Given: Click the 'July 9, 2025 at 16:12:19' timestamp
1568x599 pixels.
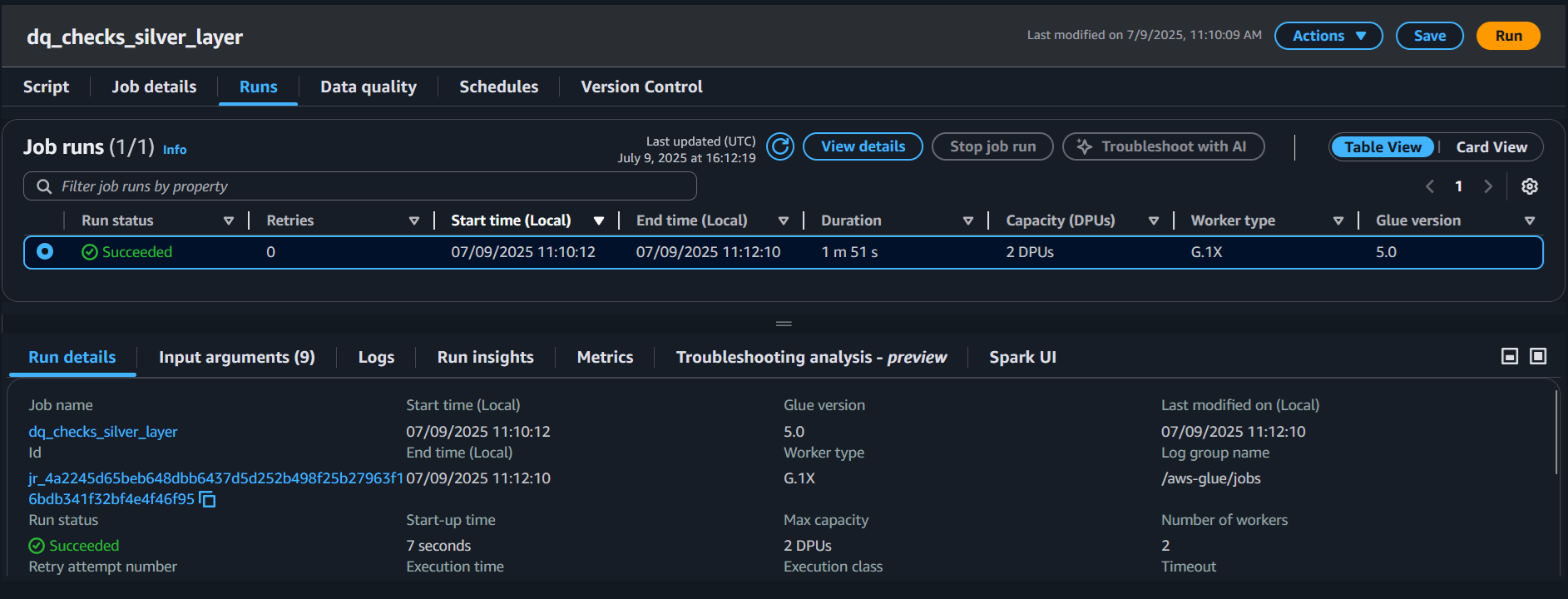Looking at the screenshot, I should [686, 158].
